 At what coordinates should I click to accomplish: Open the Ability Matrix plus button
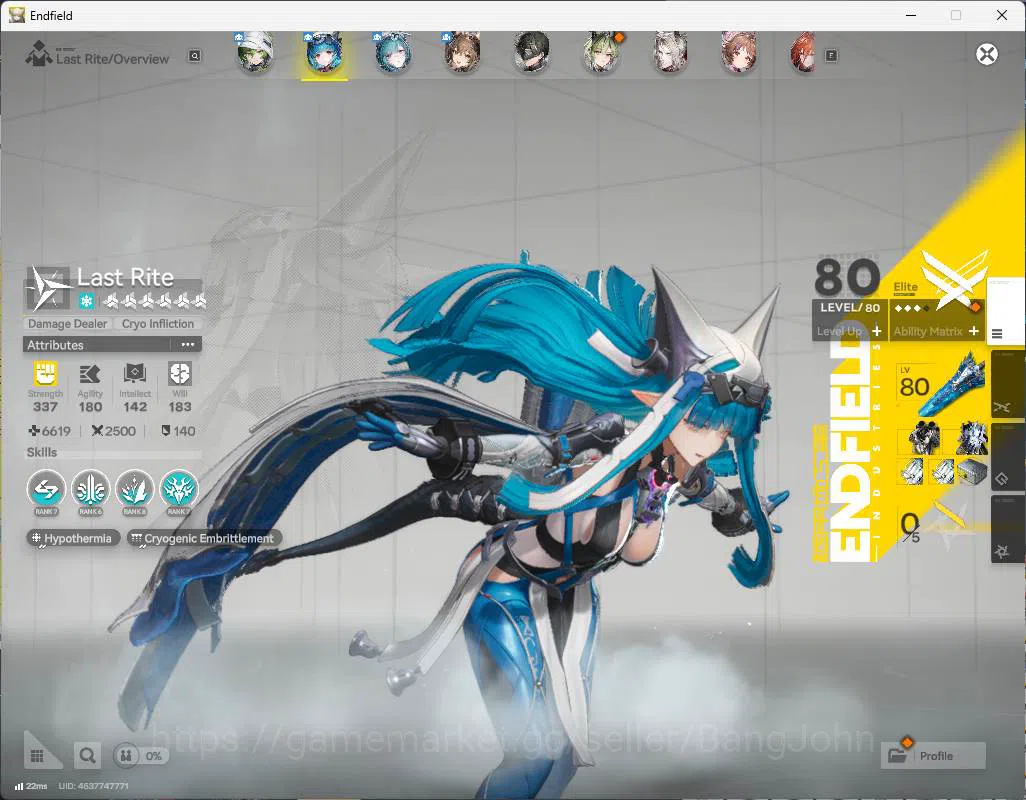[x=974, y=331]
